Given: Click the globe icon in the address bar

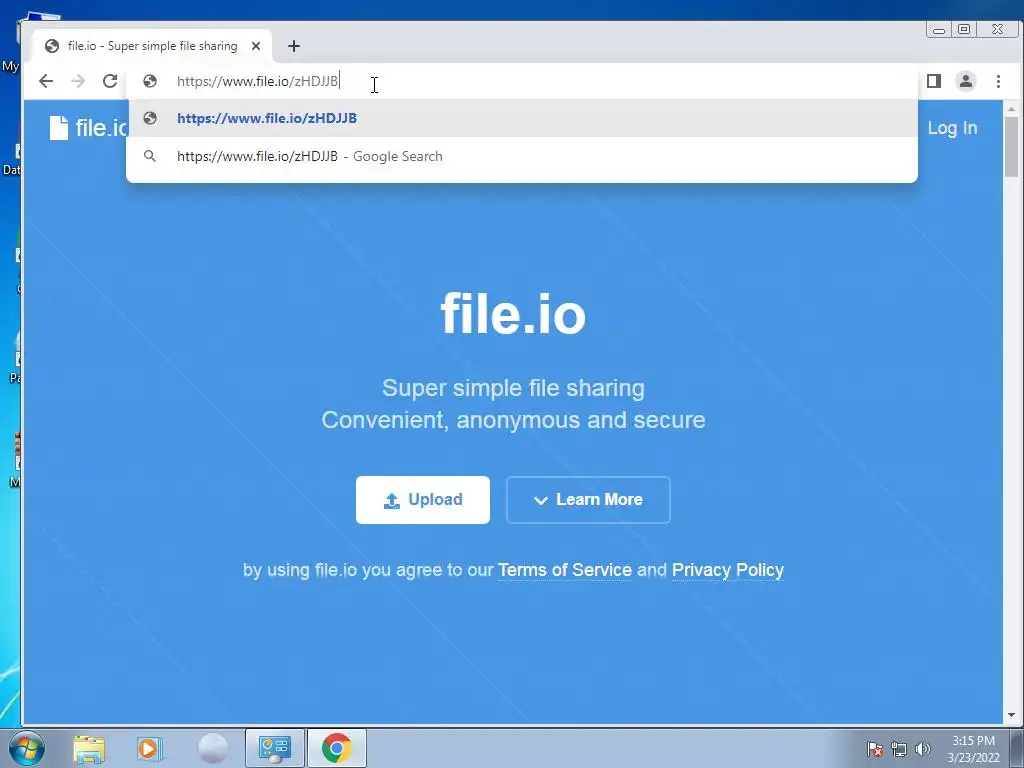Looking at the screenshot, I should [x=150, y=81].
